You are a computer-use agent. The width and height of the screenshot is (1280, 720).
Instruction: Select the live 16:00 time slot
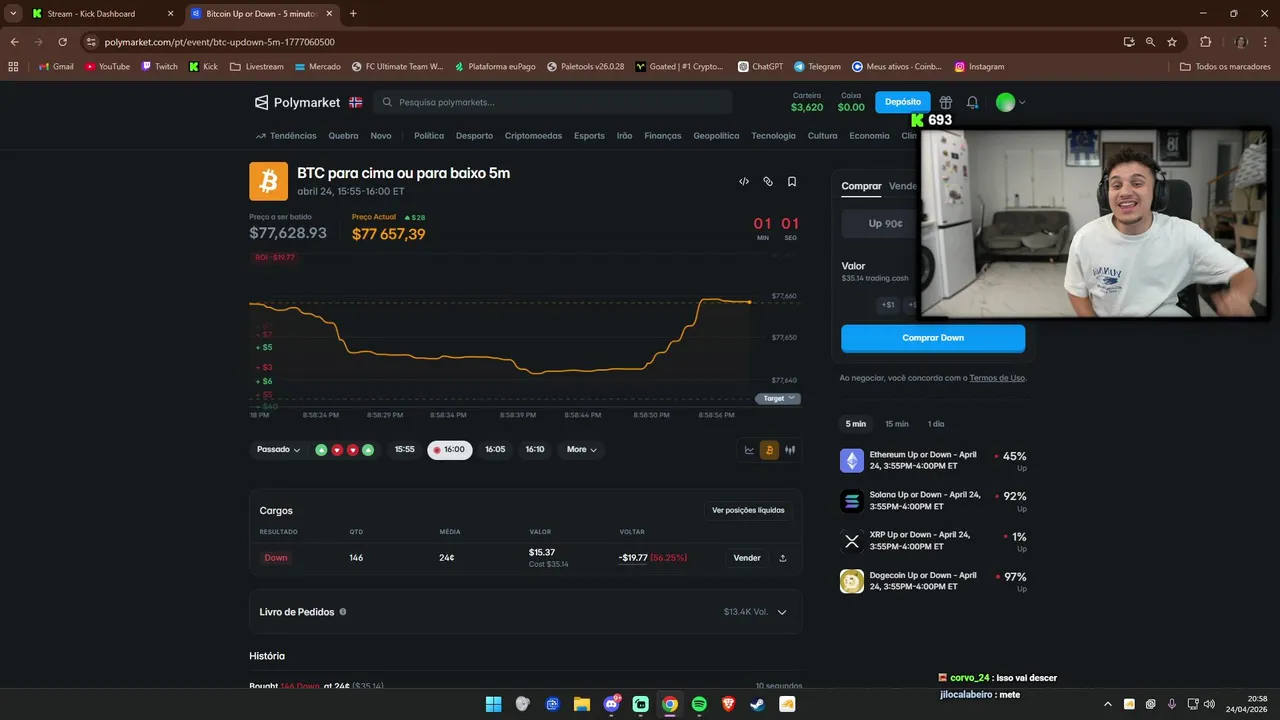pos(449,450)
